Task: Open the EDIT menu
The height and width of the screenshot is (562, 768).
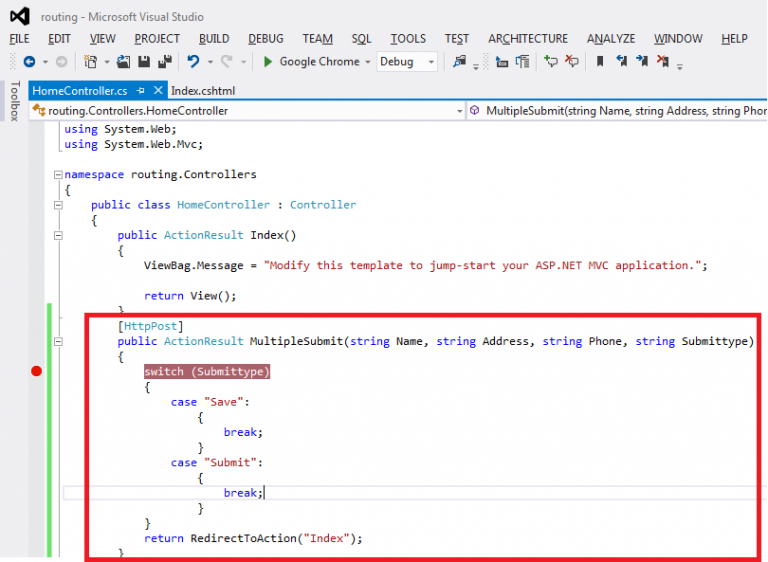Action: [x=59, y=38]
